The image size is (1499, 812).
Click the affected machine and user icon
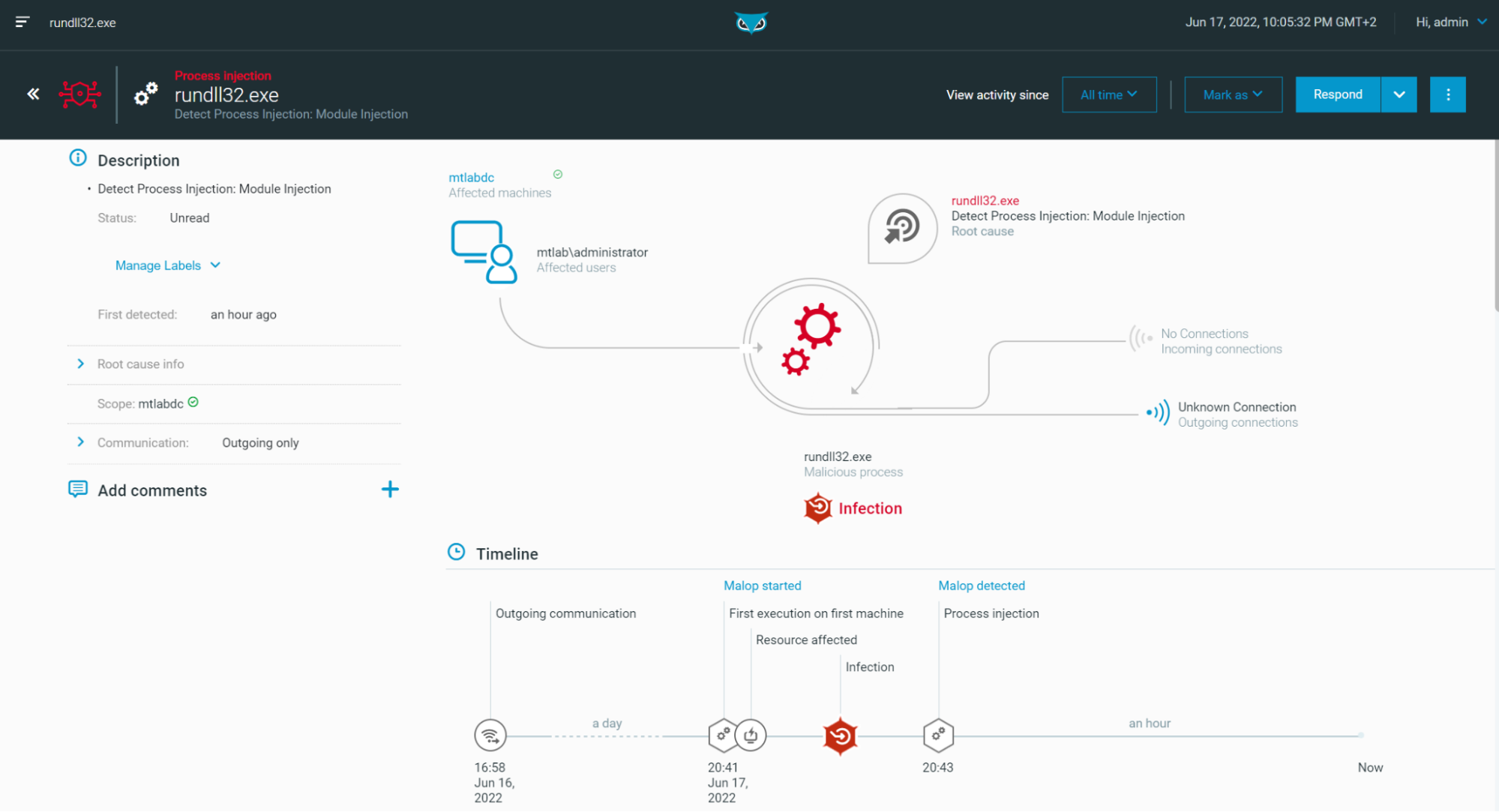[x=484, y=252]
